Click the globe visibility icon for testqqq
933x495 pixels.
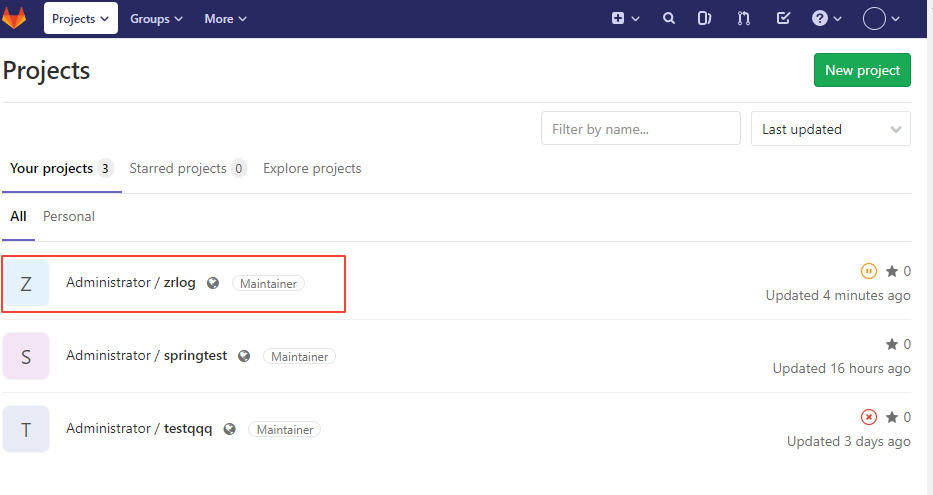230,429
